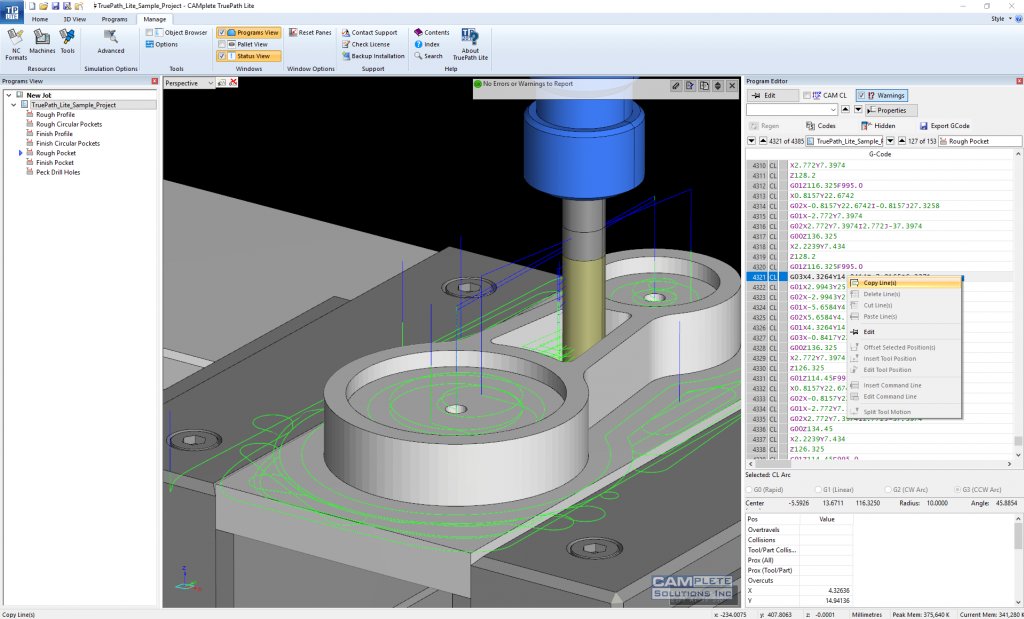Select G-code line 4337
Viewport: 1024px width, 619px height.
tap(881, 439)
